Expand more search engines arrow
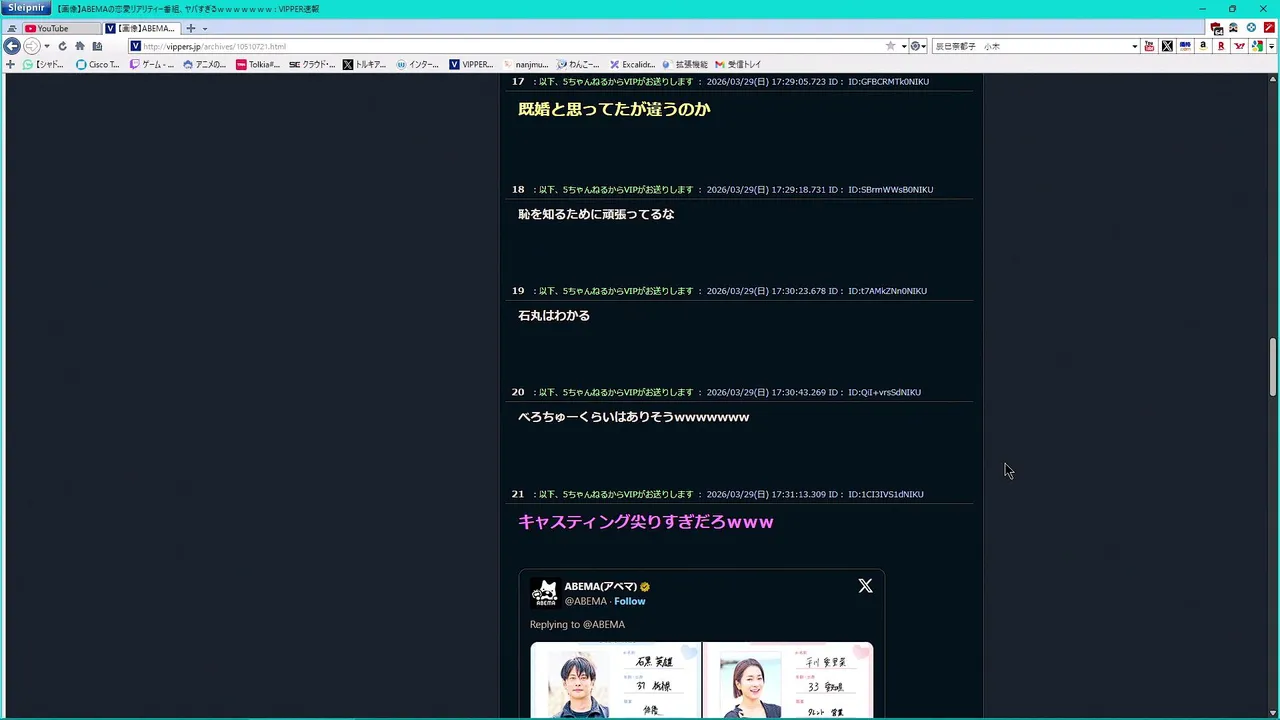This screenshot has width=1280, height=720. tap(1271, 46)
